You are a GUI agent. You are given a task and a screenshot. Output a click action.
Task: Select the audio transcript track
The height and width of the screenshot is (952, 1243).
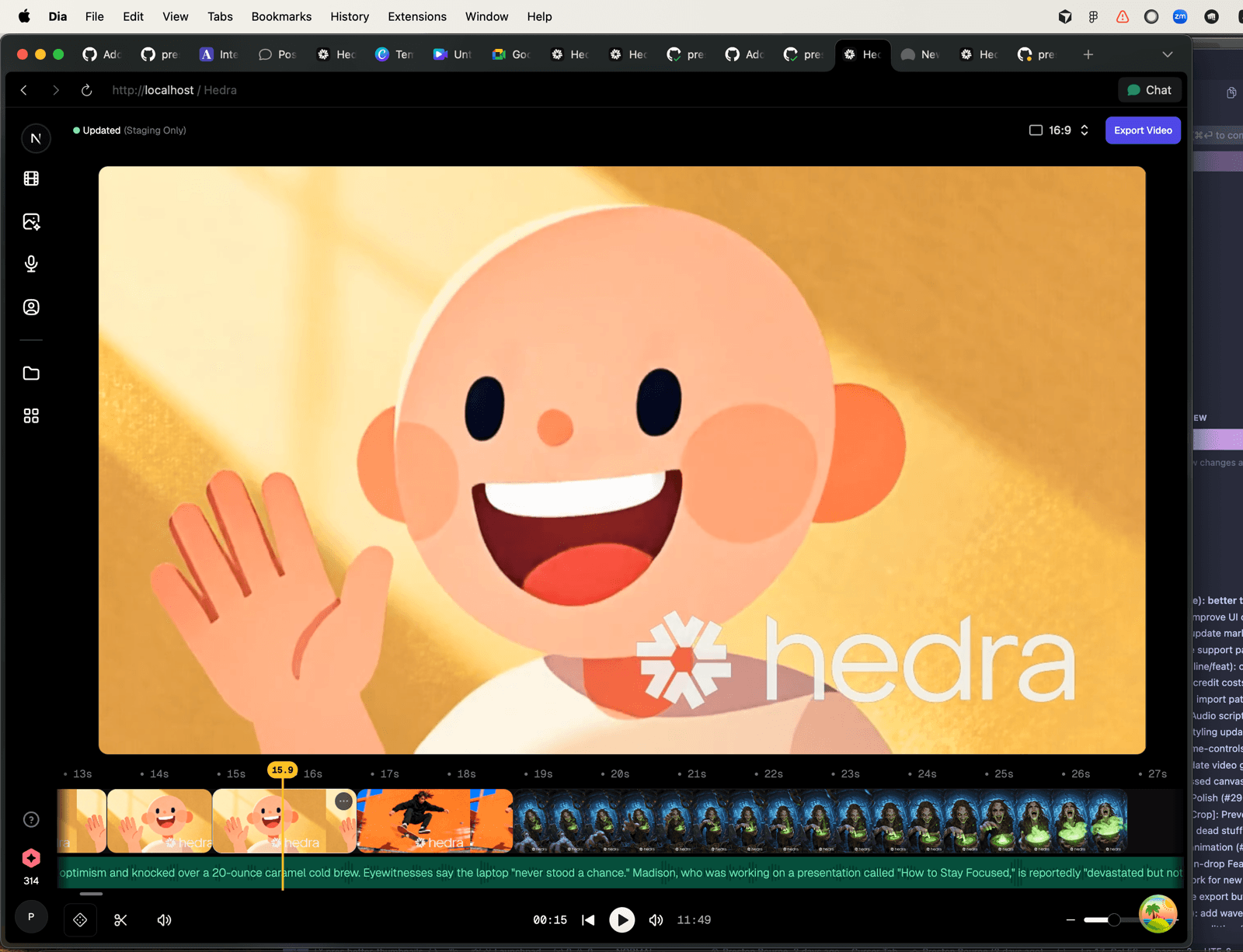click(x=621, y=873)
